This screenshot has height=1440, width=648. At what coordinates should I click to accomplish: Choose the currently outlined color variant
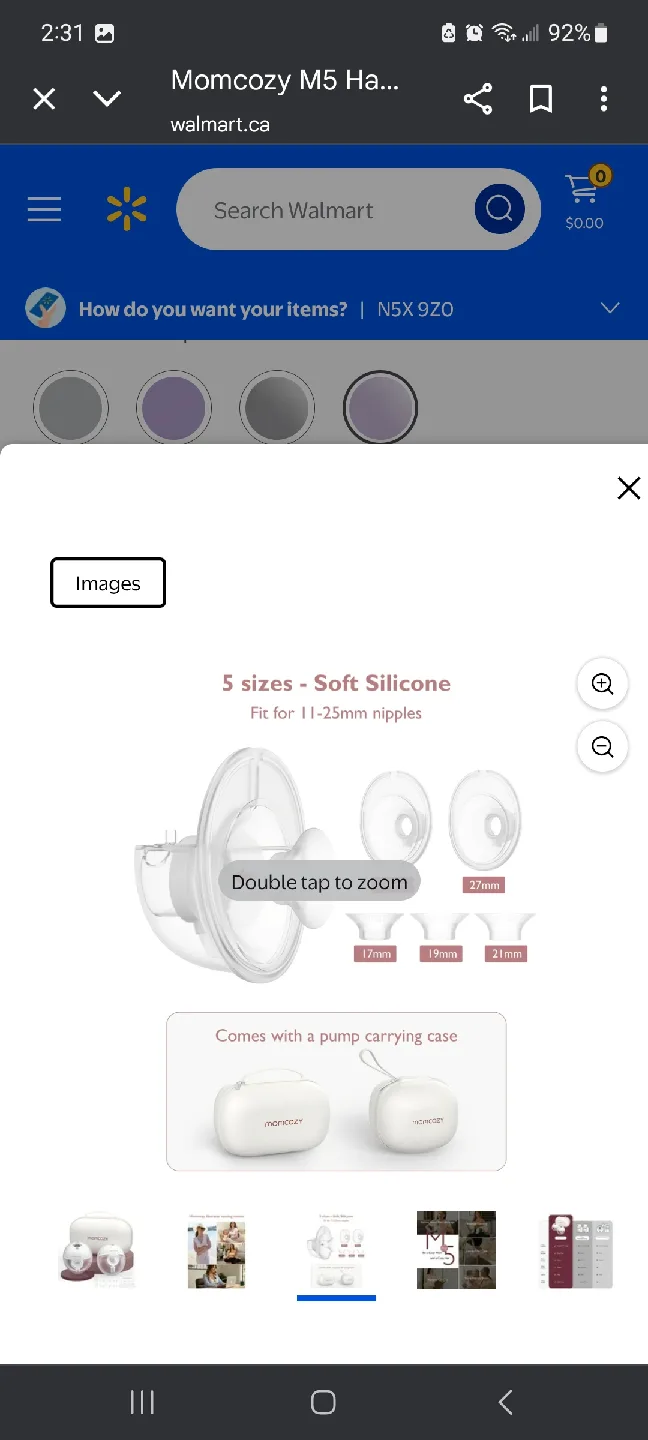click(x=380, y=407)
